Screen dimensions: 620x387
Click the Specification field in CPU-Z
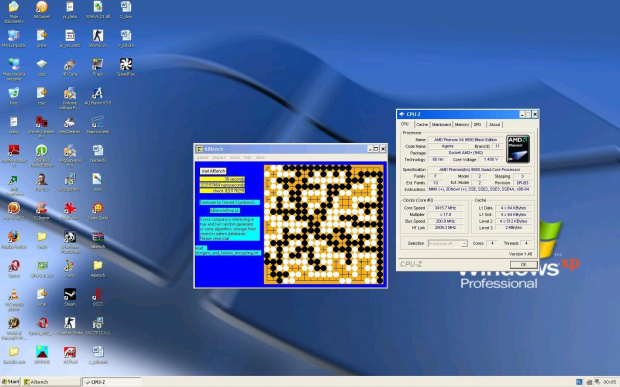tap(479, 170)
